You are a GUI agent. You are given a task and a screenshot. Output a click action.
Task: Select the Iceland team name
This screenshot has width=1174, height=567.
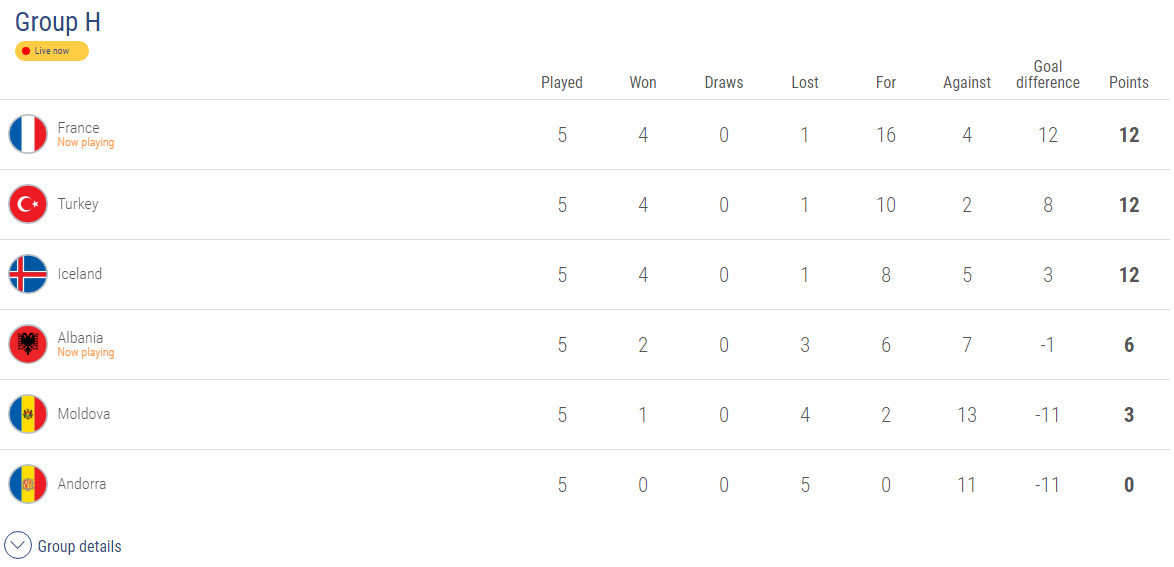pos(79,274)
